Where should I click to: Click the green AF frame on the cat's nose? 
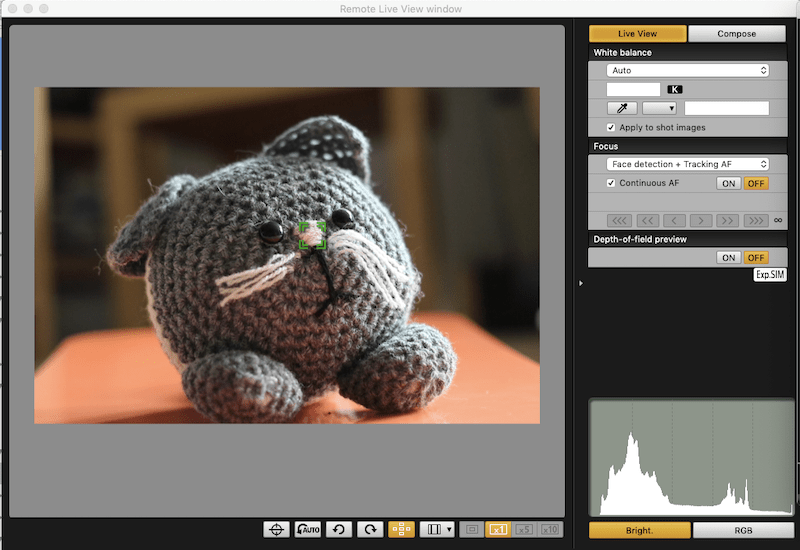pyautogui.click(x=312, y=236)
